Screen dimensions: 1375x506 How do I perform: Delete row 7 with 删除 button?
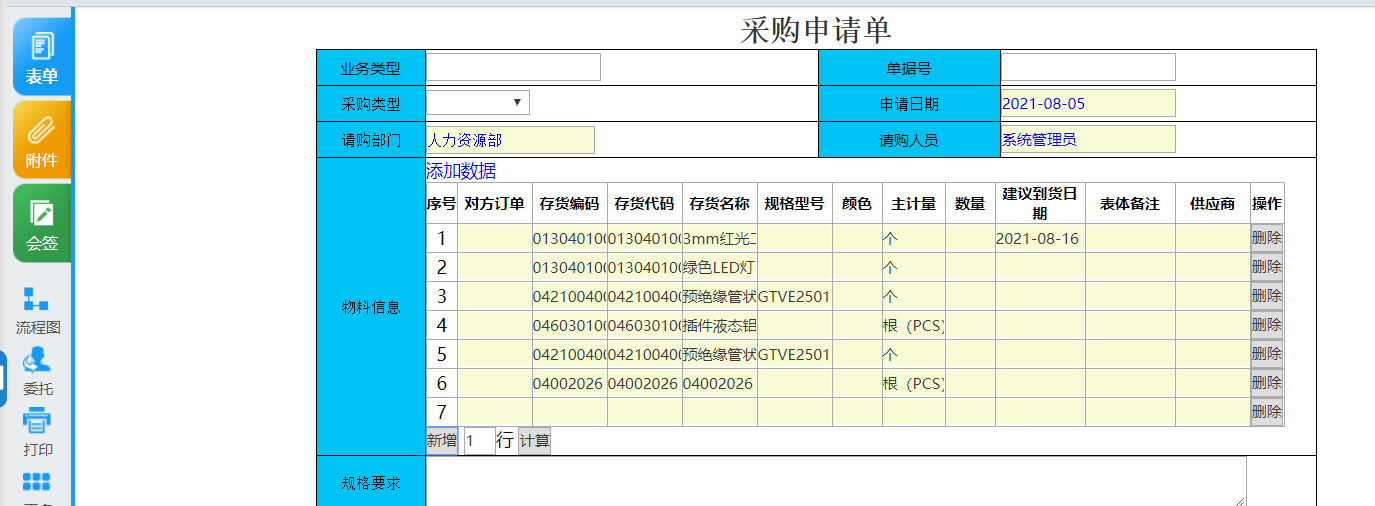coord(1267,412)
